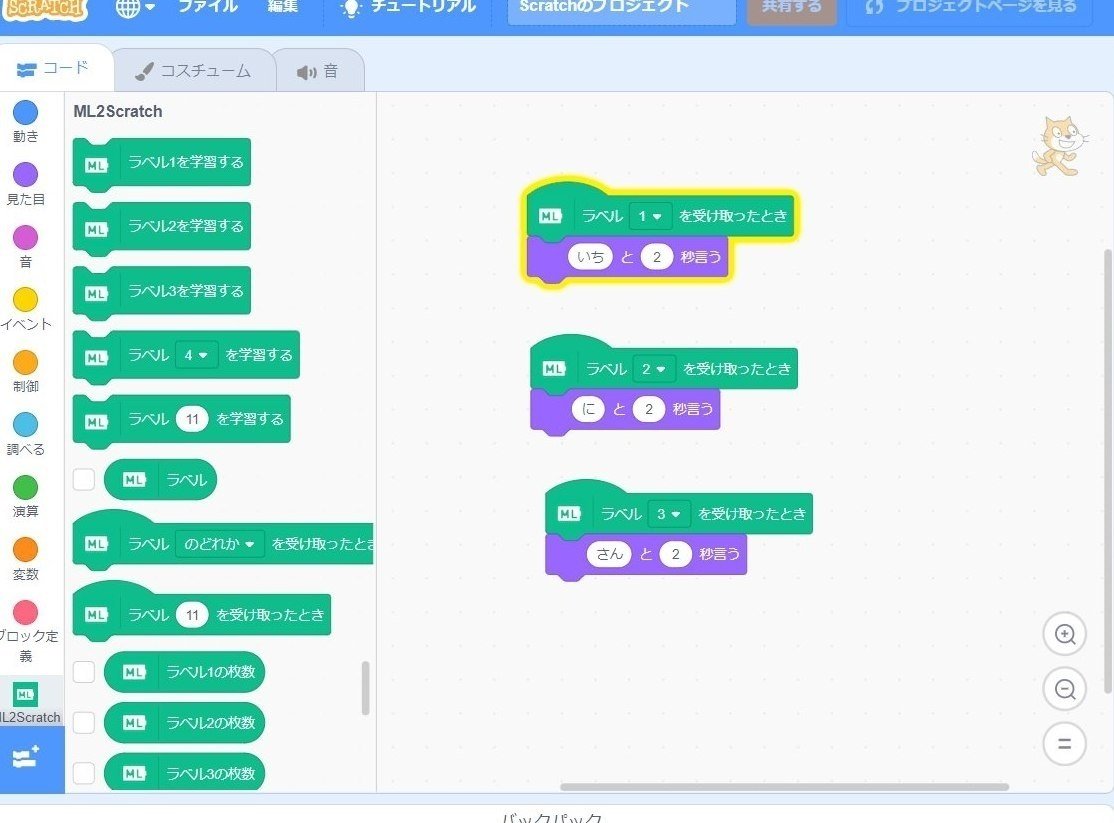The width and height of the screenshot is (1114, 823).
Task: Switch to the コスチューム tab
Action: pos(194,69)
